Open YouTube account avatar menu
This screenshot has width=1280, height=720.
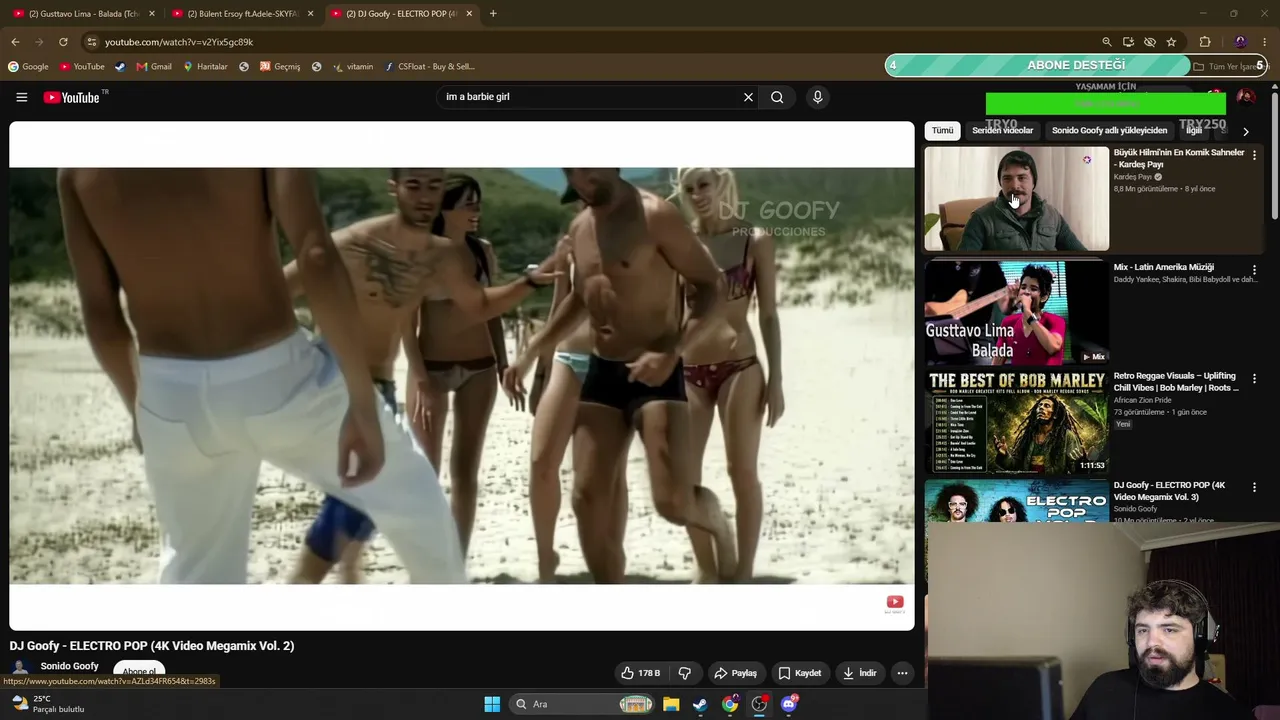[1246, 97]
